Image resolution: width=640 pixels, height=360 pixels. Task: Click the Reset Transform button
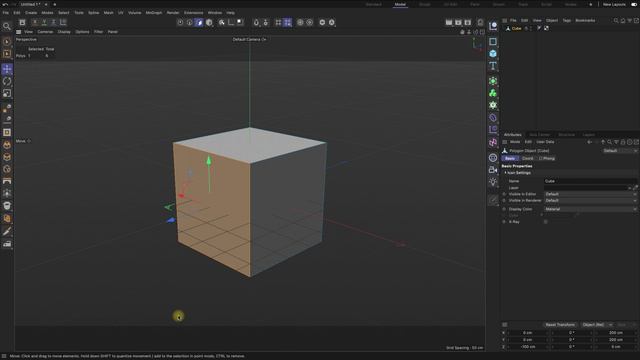pyautogui.click(x=560, y=325)
